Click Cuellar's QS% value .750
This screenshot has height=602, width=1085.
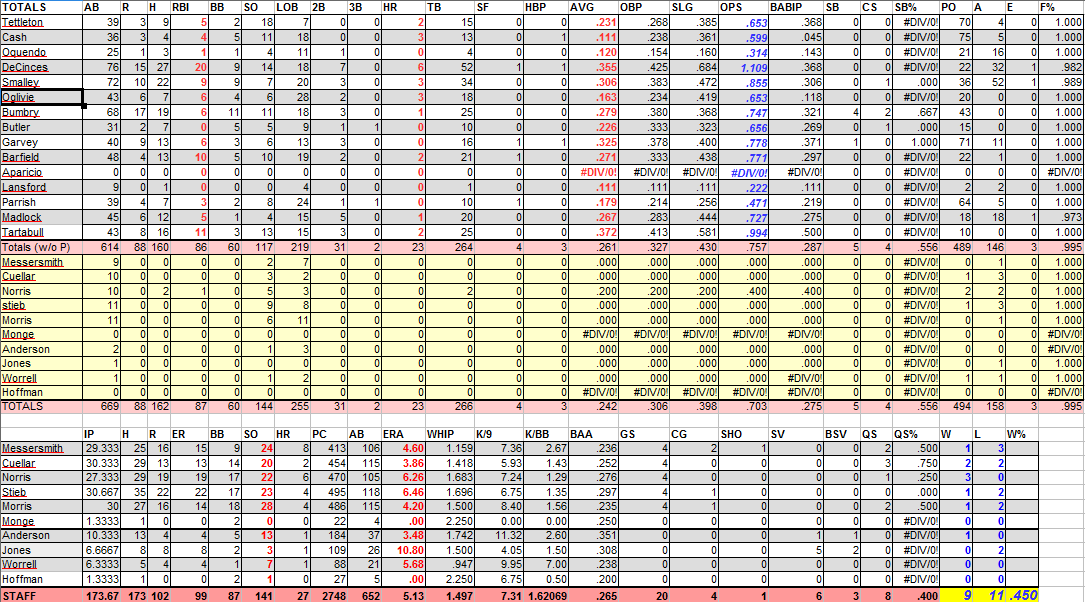tap(915, 464)
